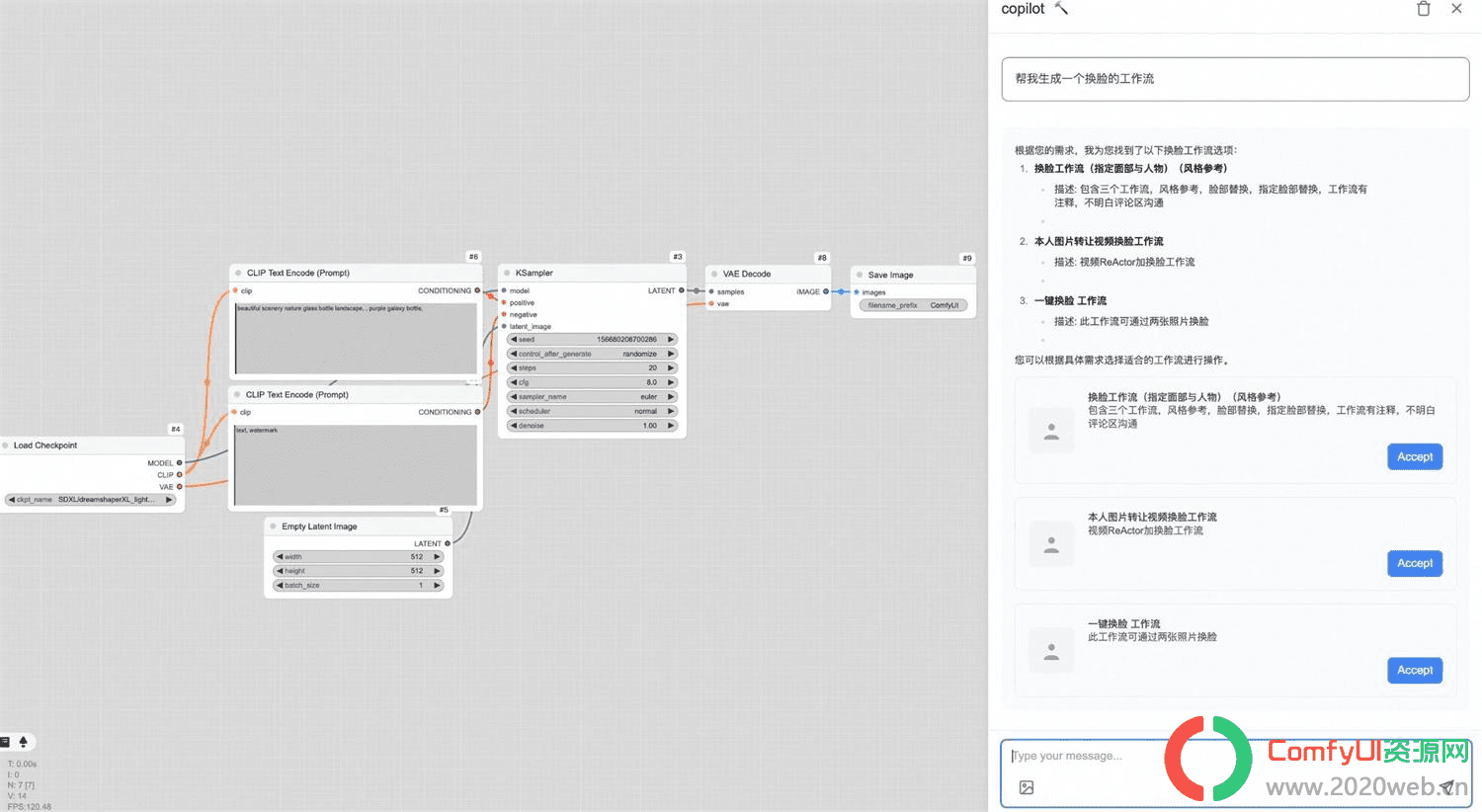The width and height of the screenshot is (1482, 812).
Task: Open the sampler_name euler dropdown
Action: click(x=592, y=396)
